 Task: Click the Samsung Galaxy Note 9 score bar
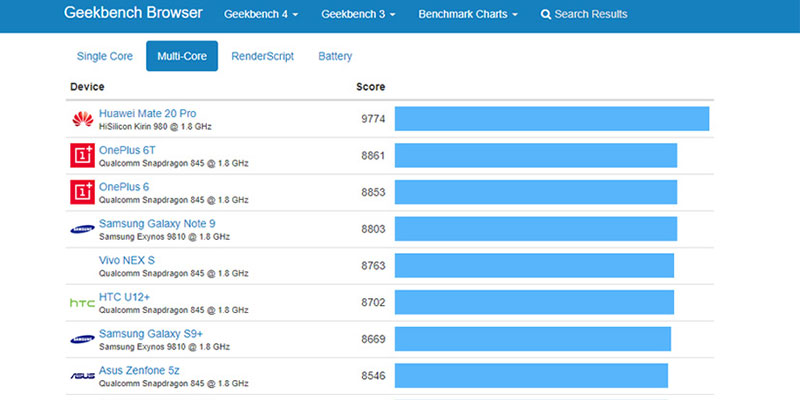point(536,229)
